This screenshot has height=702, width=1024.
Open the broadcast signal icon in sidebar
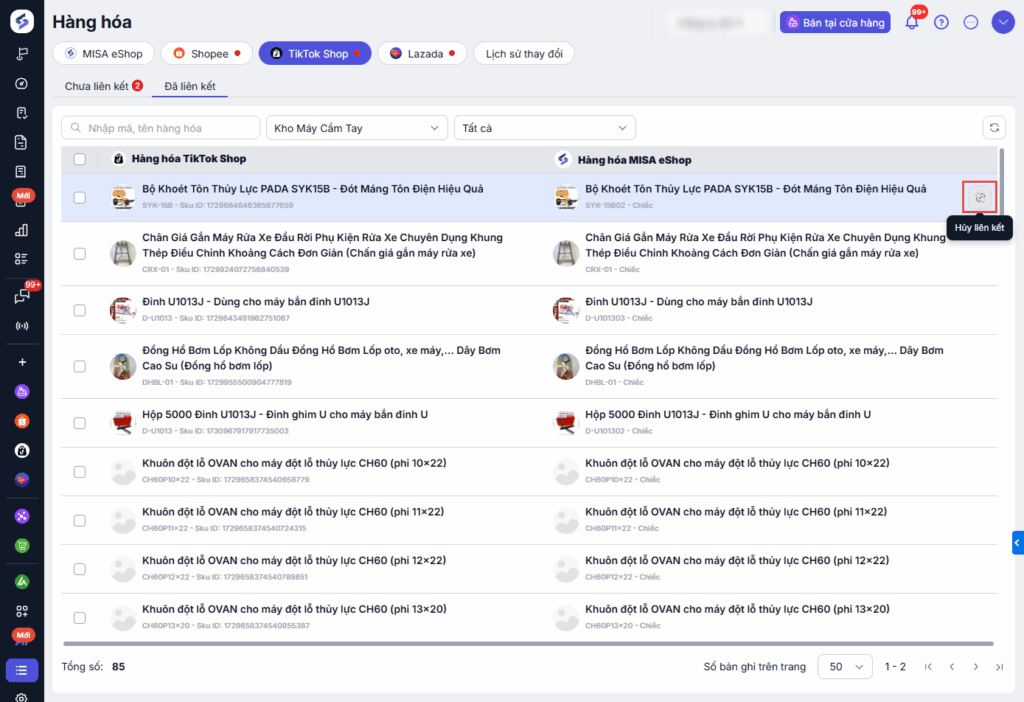[x=22, y=325]
